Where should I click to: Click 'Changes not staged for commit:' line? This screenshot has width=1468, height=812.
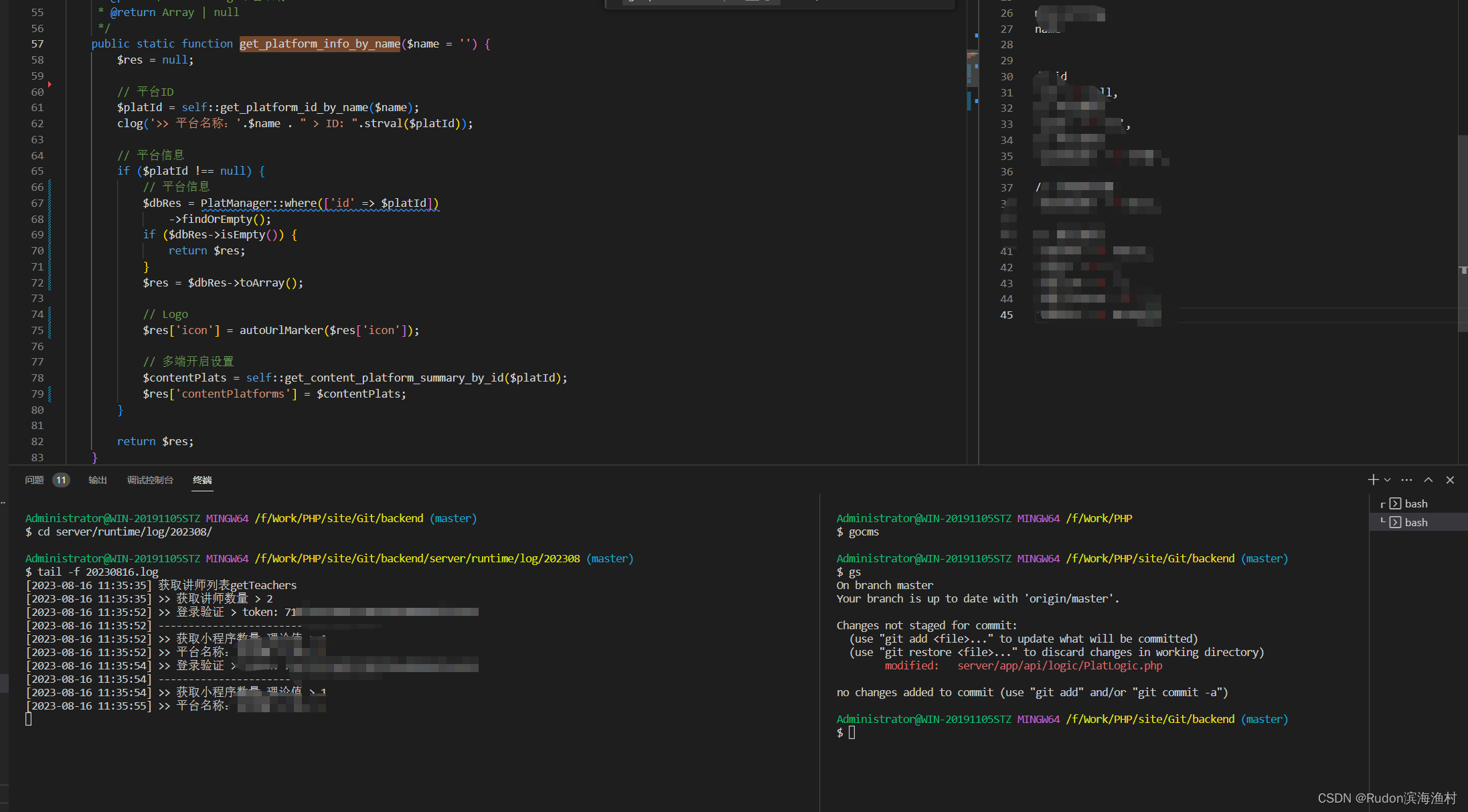tap(926, 625)
